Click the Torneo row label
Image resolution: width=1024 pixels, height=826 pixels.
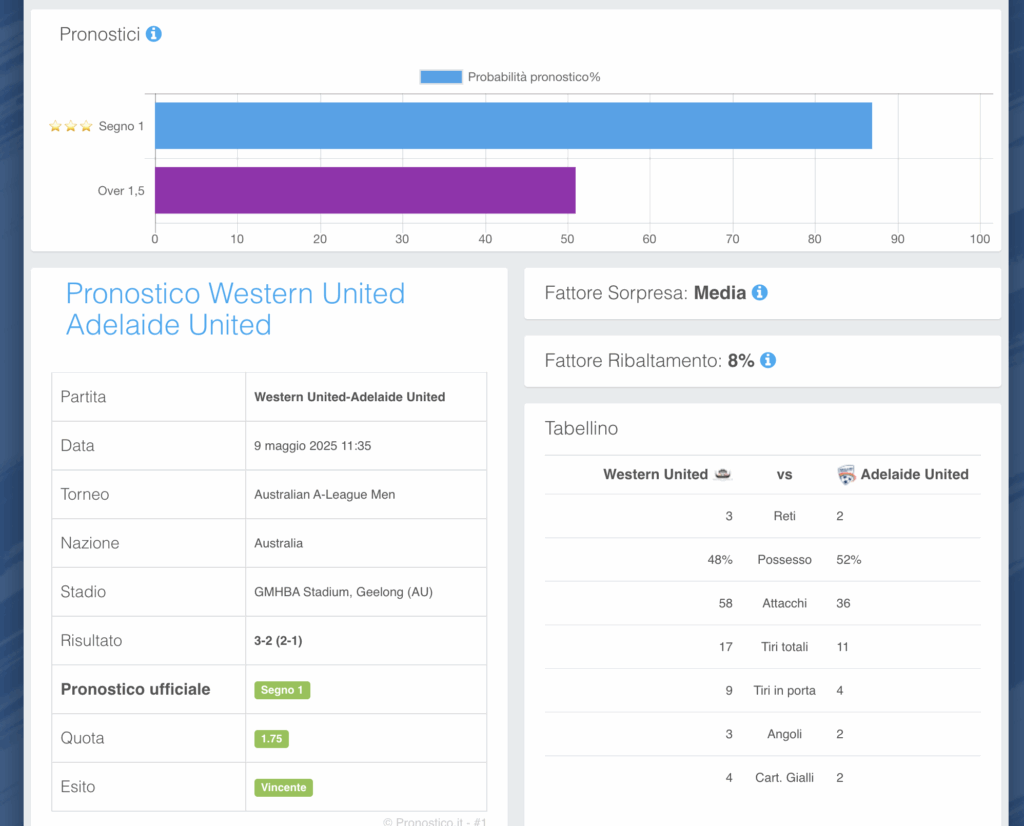tap(85, 494)
